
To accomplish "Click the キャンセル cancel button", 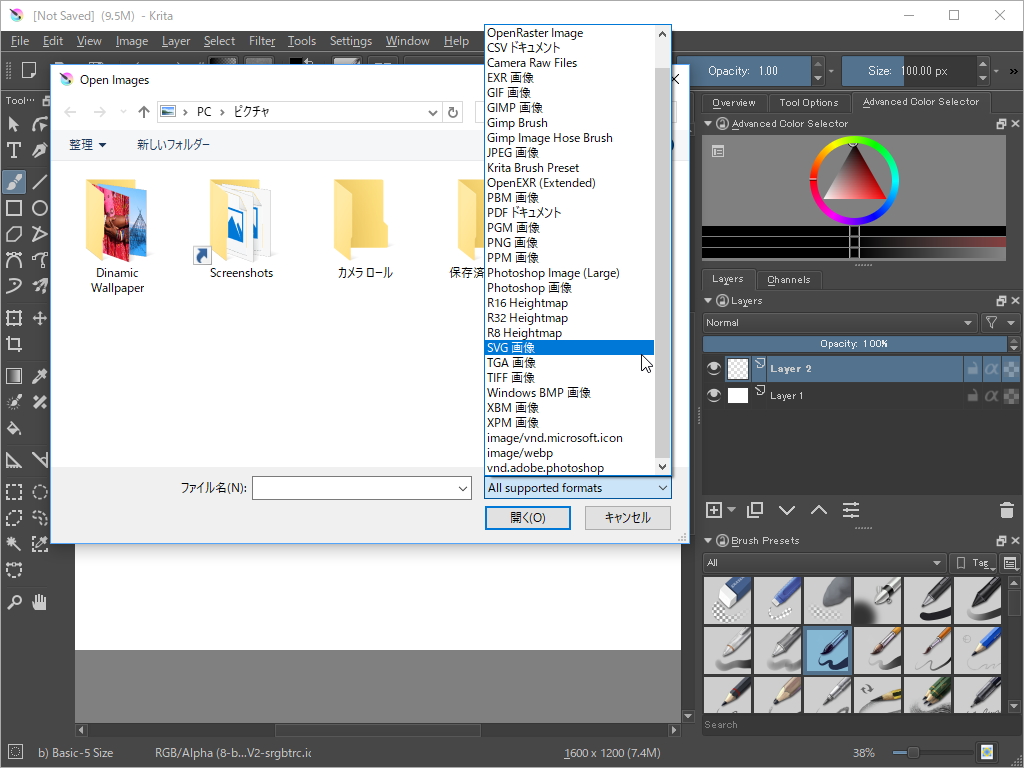I will [628, 518].
